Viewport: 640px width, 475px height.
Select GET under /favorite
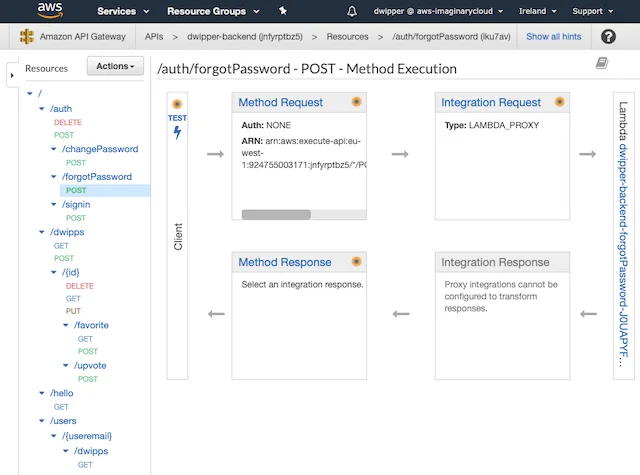click(85, 339)
